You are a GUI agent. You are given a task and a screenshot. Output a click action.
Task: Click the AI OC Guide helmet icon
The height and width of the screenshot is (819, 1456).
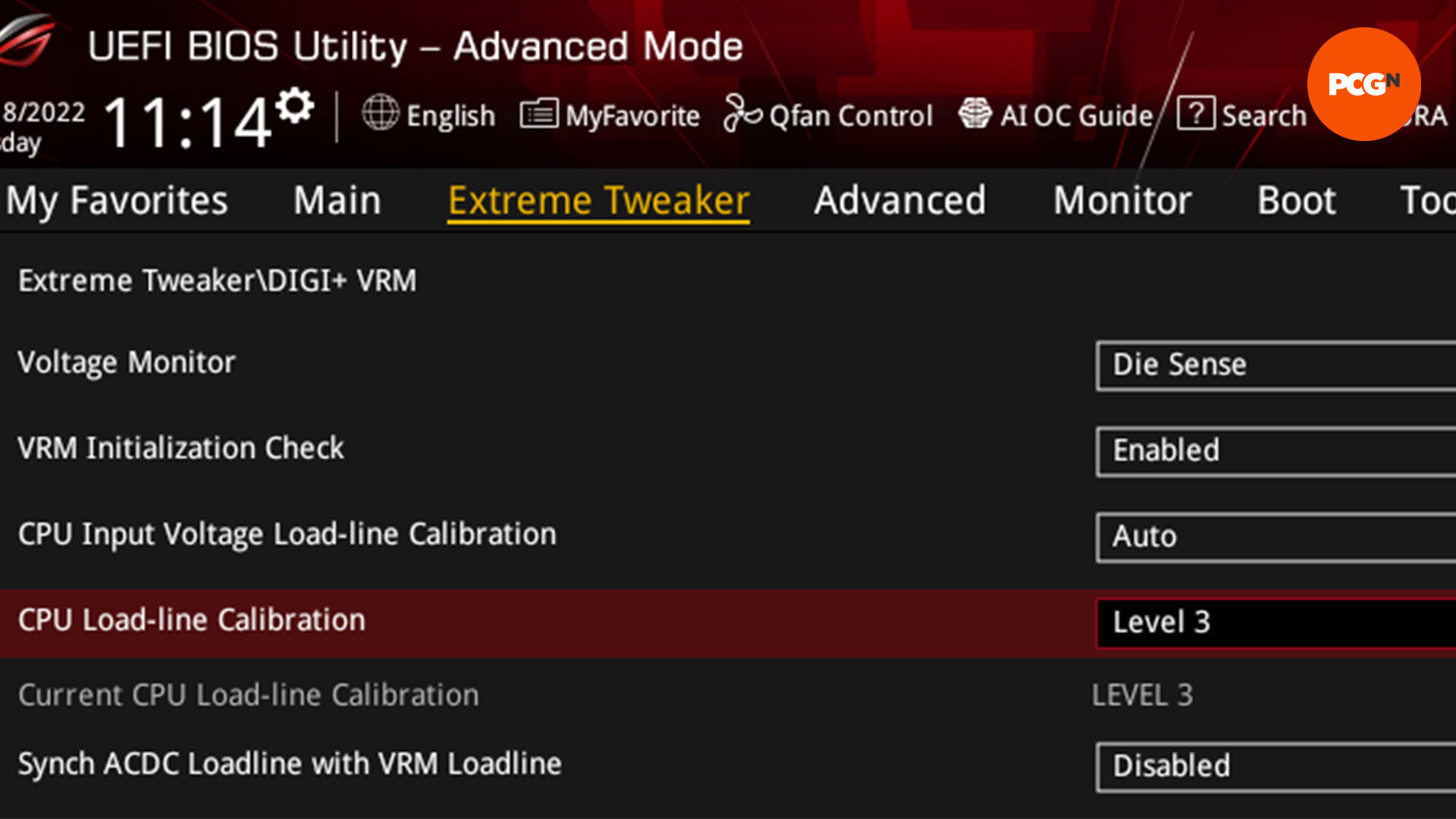click(x=976, y=114)
